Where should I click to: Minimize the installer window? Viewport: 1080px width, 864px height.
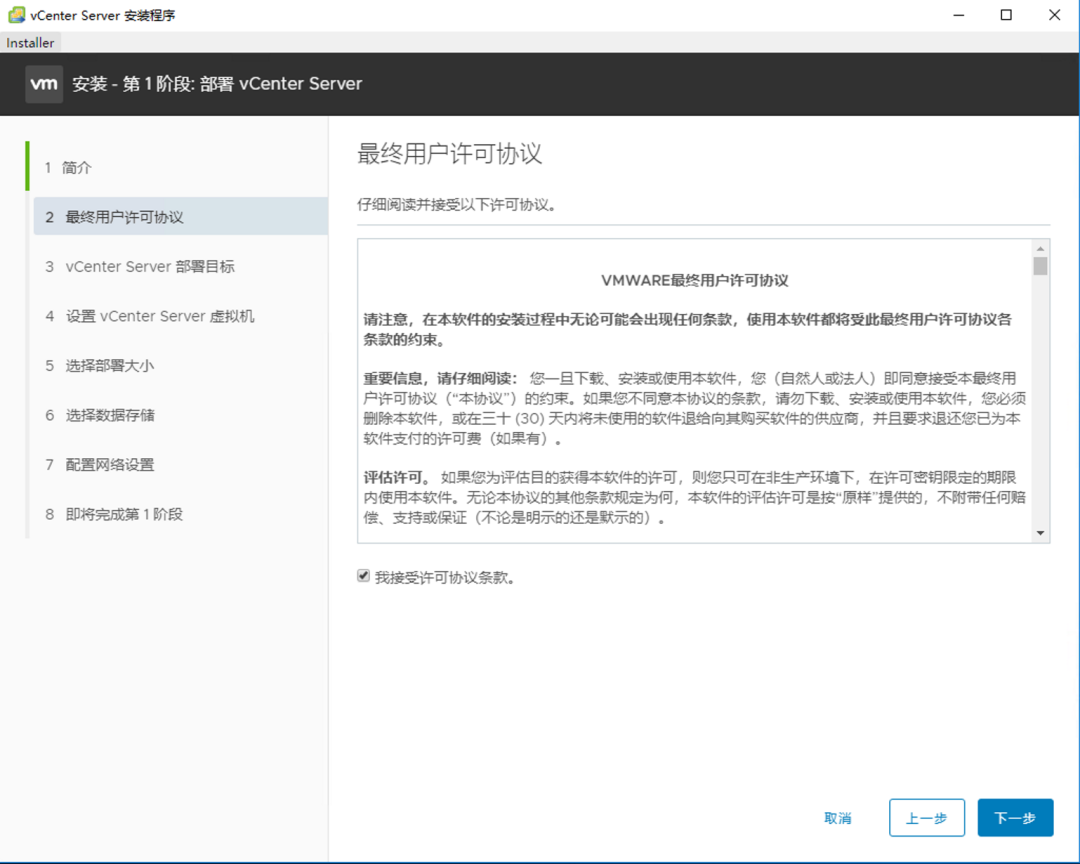(x=958, y=15)
